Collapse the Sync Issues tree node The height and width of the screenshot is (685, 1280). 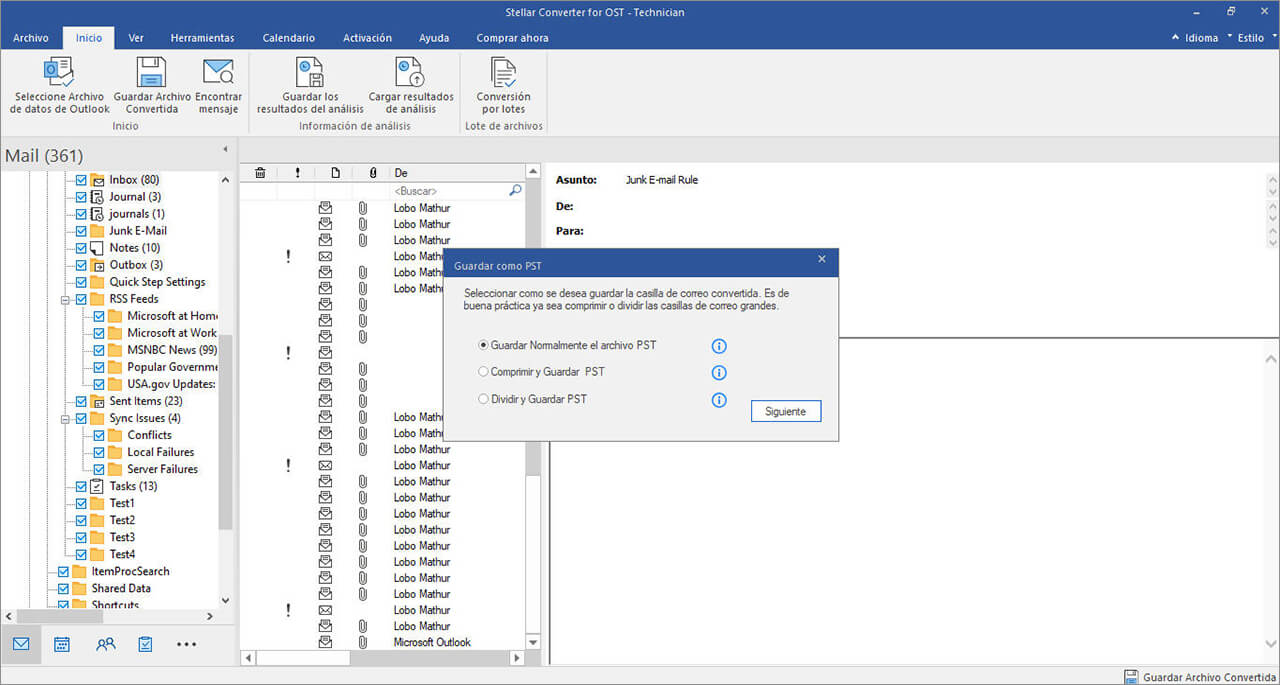[x=65, y=418]
